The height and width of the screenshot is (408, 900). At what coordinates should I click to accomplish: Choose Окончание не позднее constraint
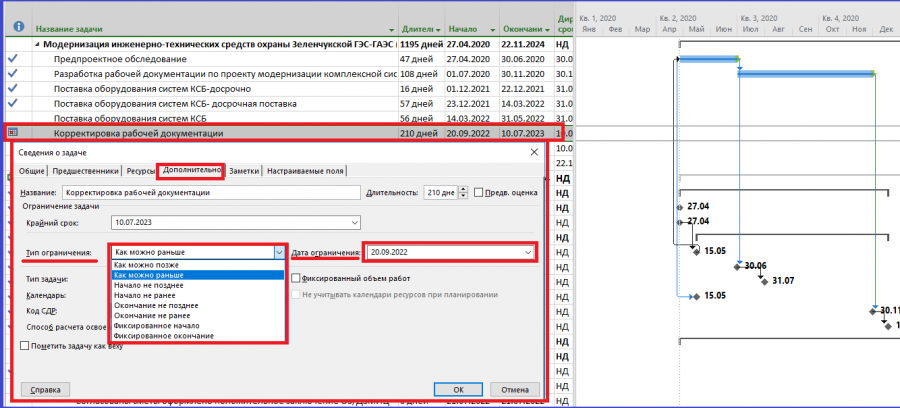click(x=199, y=305)
